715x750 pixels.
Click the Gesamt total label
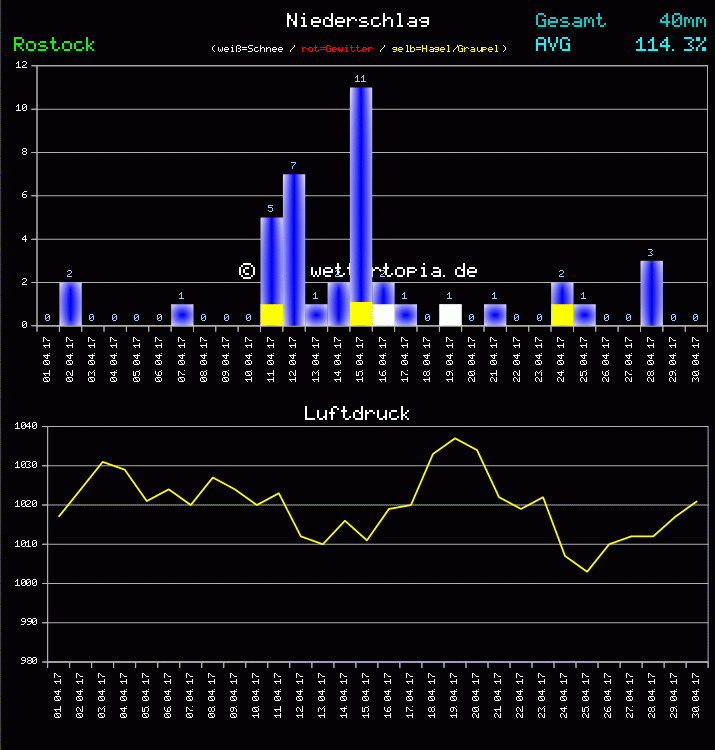pos(569,21)
